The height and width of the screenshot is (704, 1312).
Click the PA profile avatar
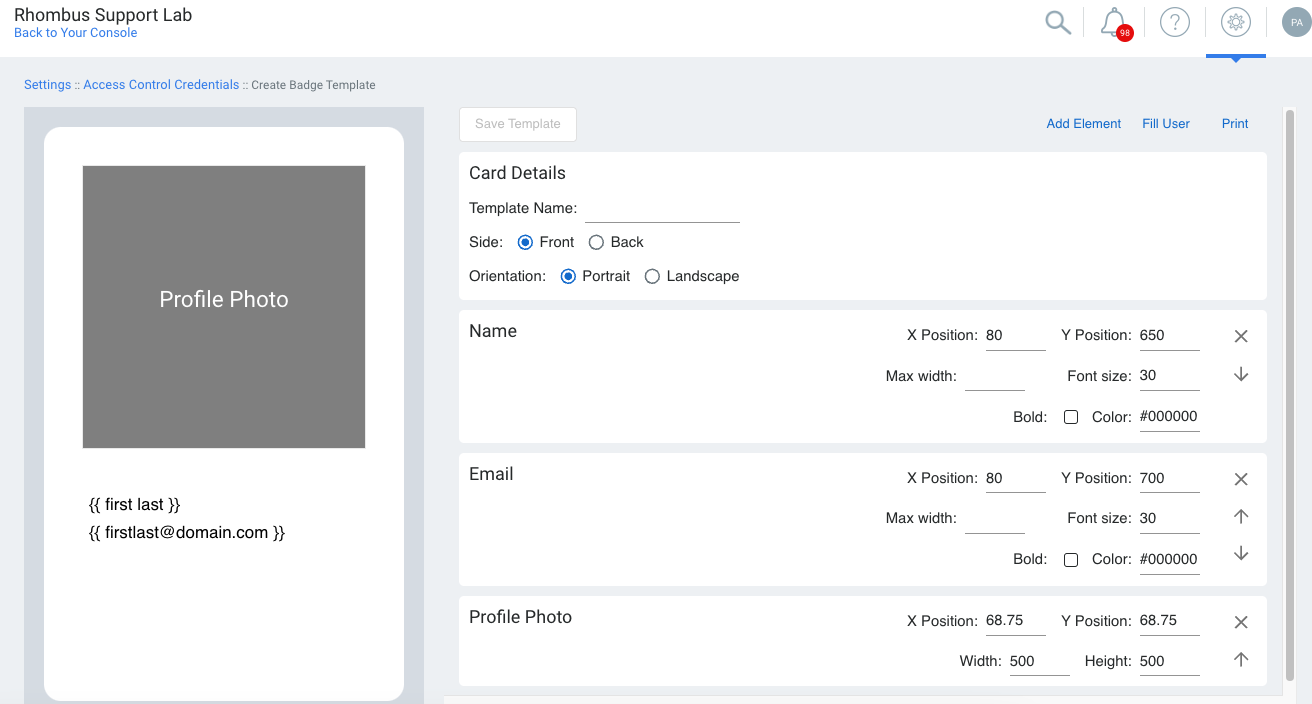coord(1296,22)
